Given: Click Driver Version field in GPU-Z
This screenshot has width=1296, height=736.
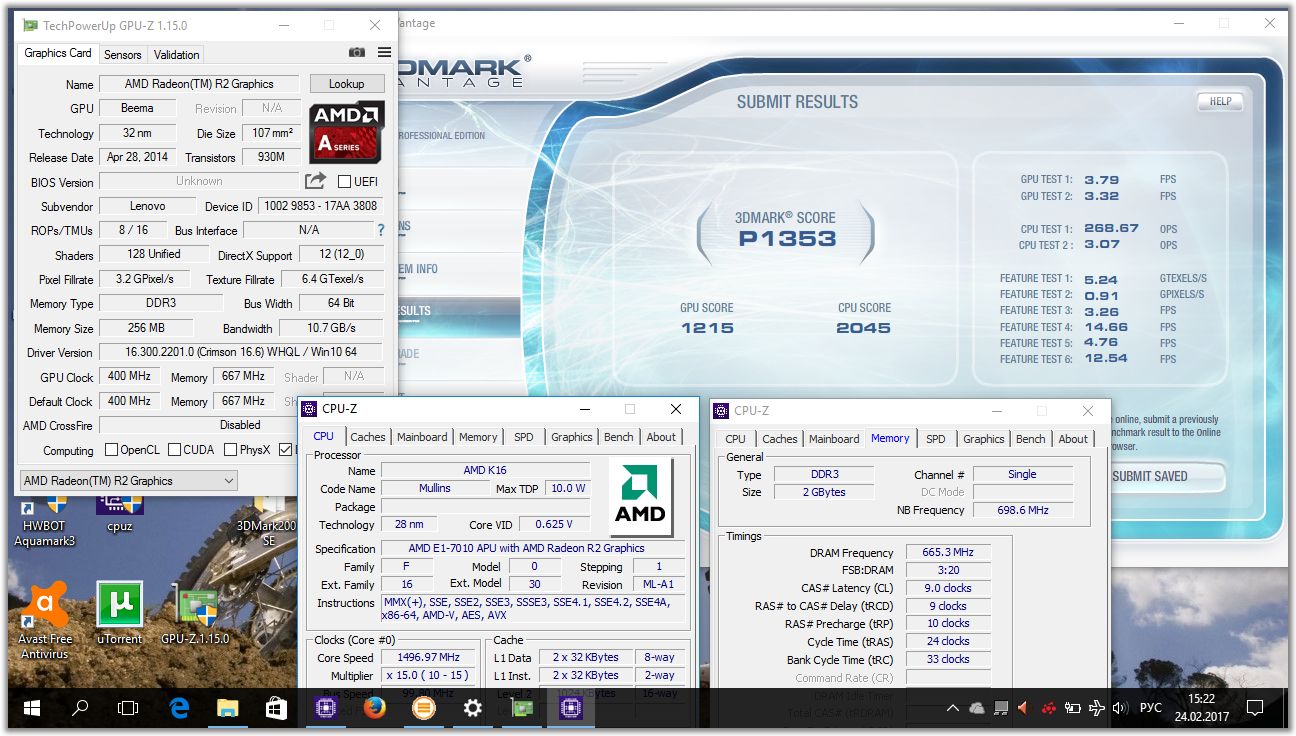Looking at the screenshot, I should point(241,352).
